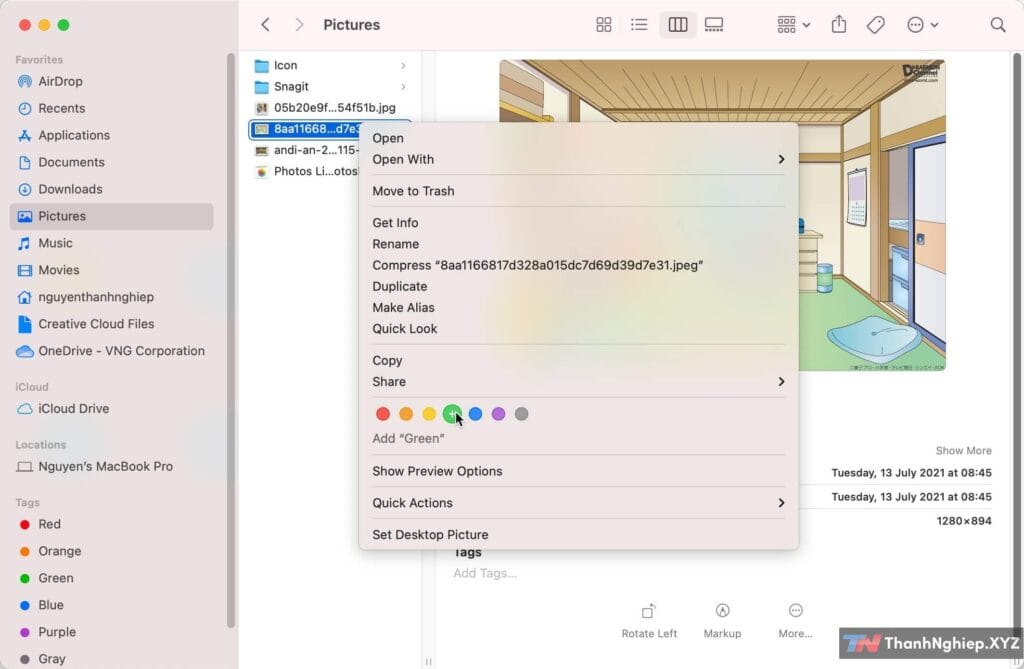The height and width of the screenshot is (669, 1024).
Task: Apply the gray tag in context menu
Action: pyautogui.click(x=521, y=414)
